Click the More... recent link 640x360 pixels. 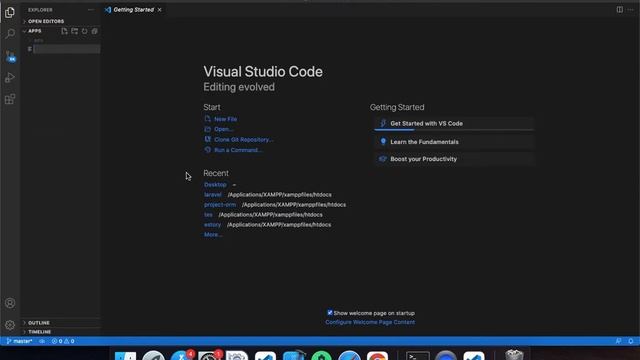[x=213, y=235]
